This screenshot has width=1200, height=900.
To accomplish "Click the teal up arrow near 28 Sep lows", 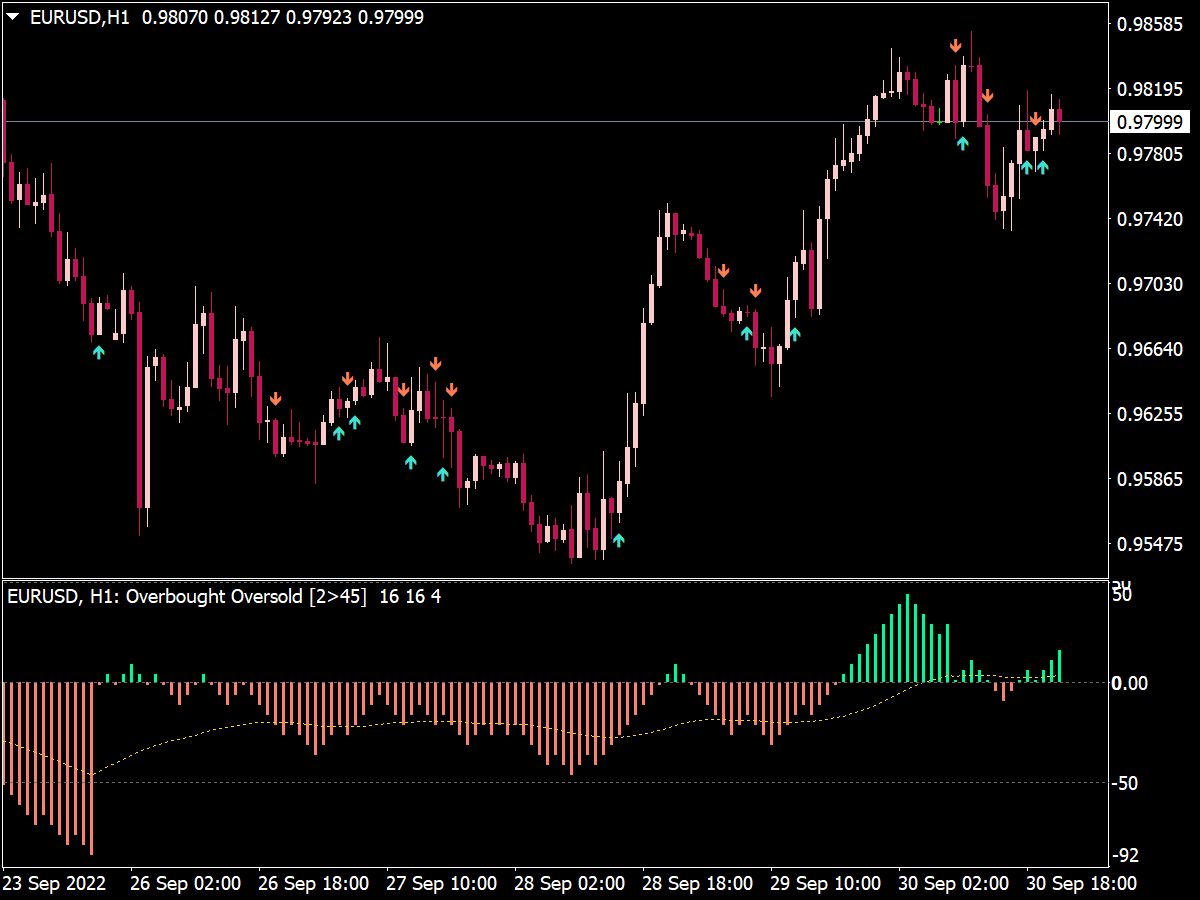I will coord(619,539).
